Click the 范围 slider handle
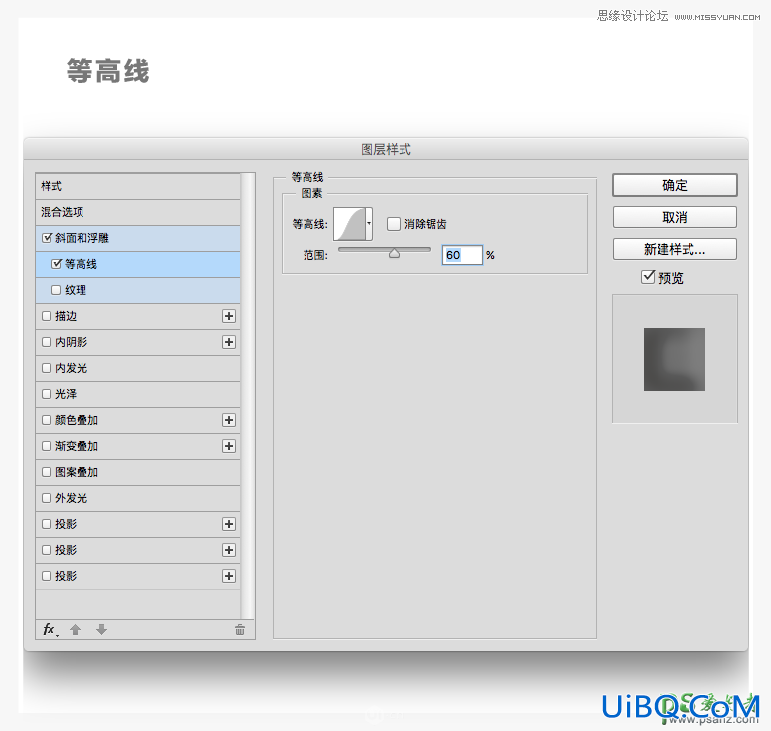Screen dimensions: 771x731 [394, 253]
